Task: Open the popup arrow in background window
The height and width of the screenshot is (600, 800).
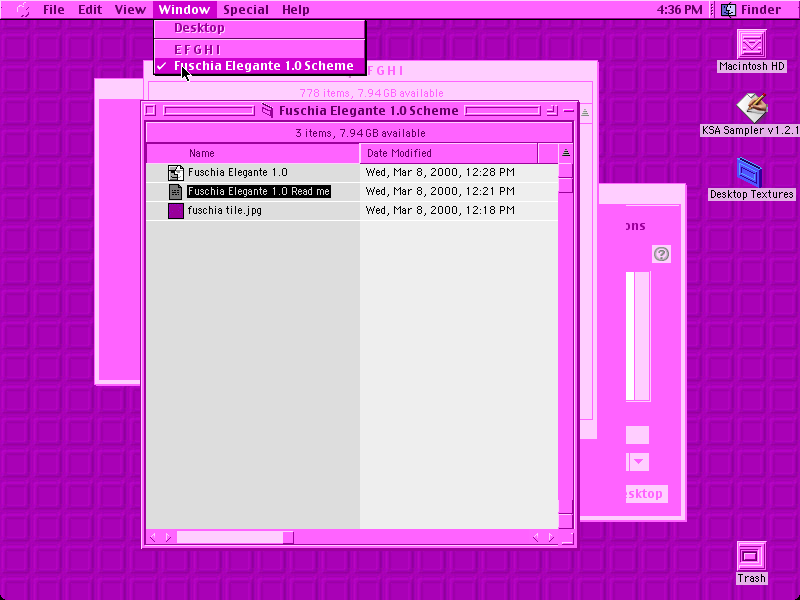Action: (638, 462)
